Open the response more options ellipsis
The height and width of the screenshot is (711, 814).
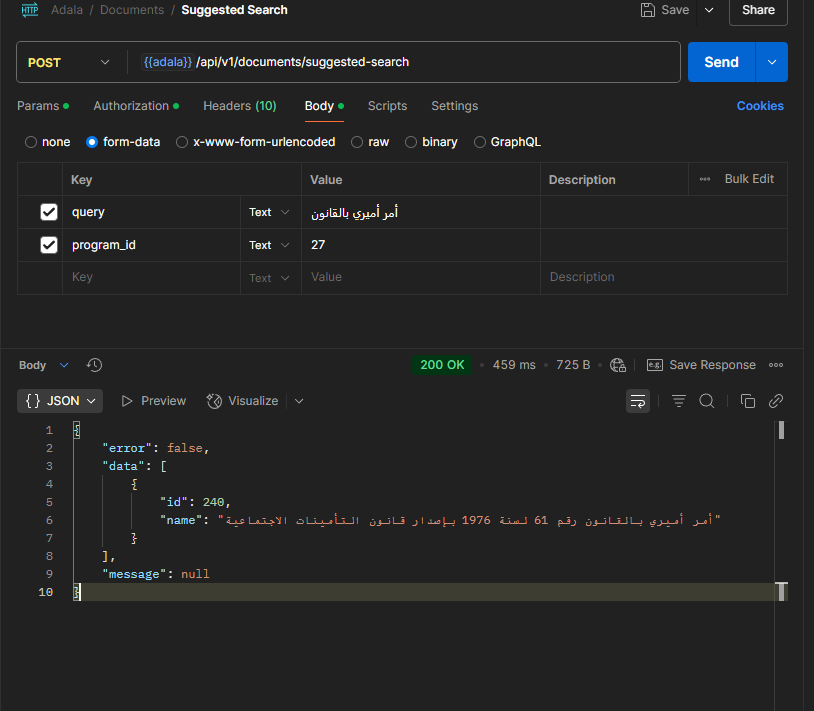pos(776,365)
